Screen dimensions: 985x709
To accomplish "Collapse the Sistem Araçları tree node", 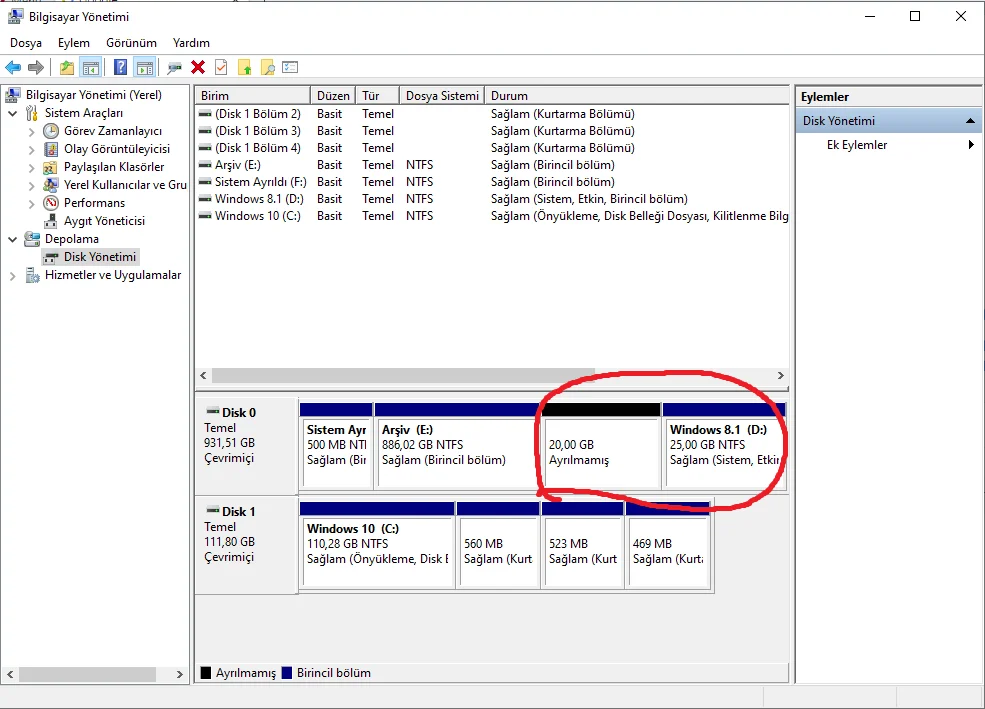I will [13, 113].
